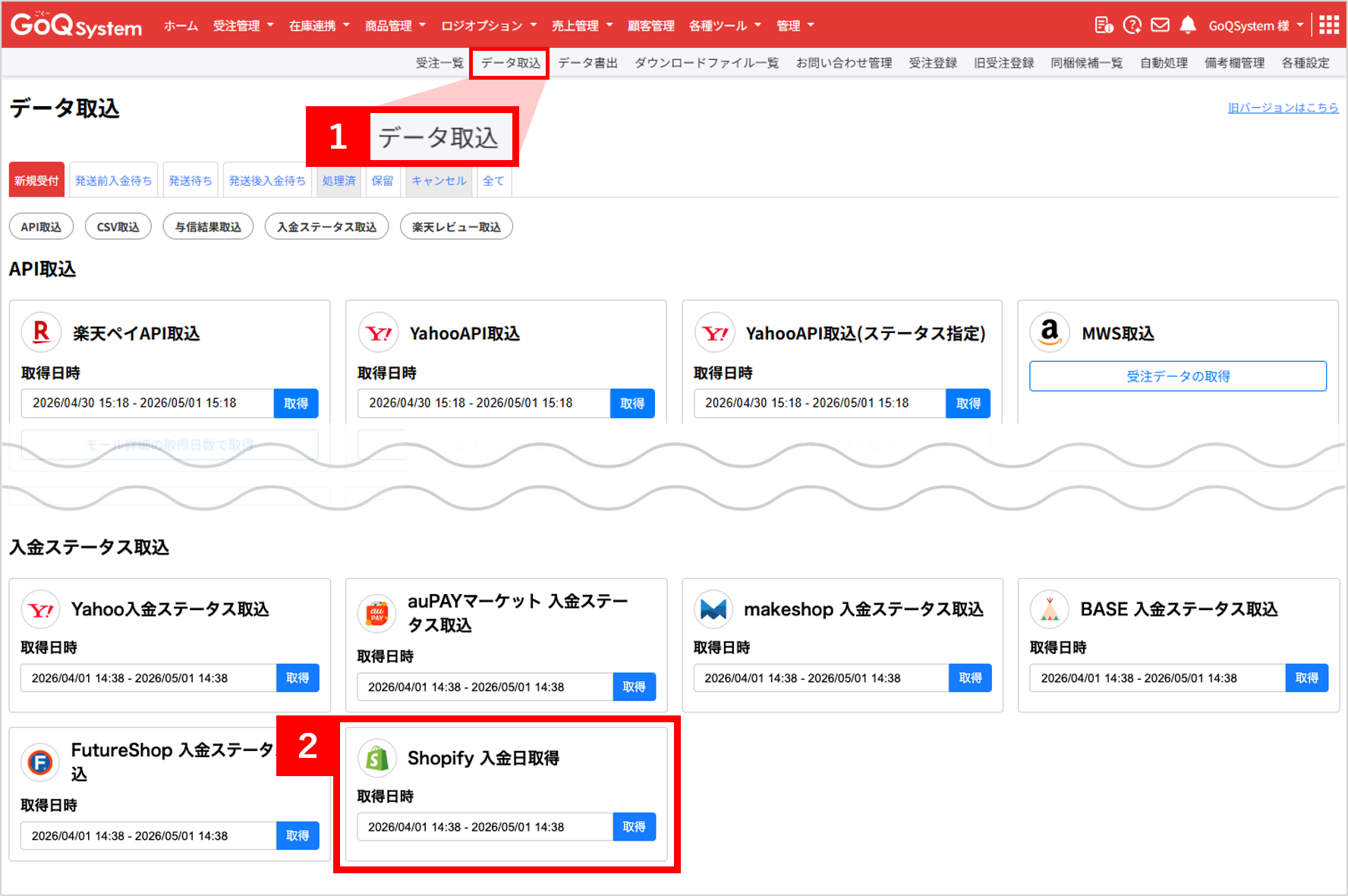Expand the ロジオプション menu
This screenshot has height=896, width=1348.
(489, 26)
